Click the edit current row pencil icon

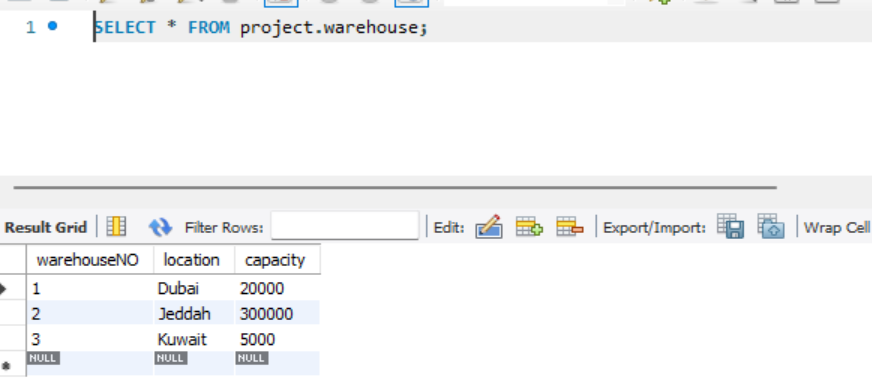point(489,226)
